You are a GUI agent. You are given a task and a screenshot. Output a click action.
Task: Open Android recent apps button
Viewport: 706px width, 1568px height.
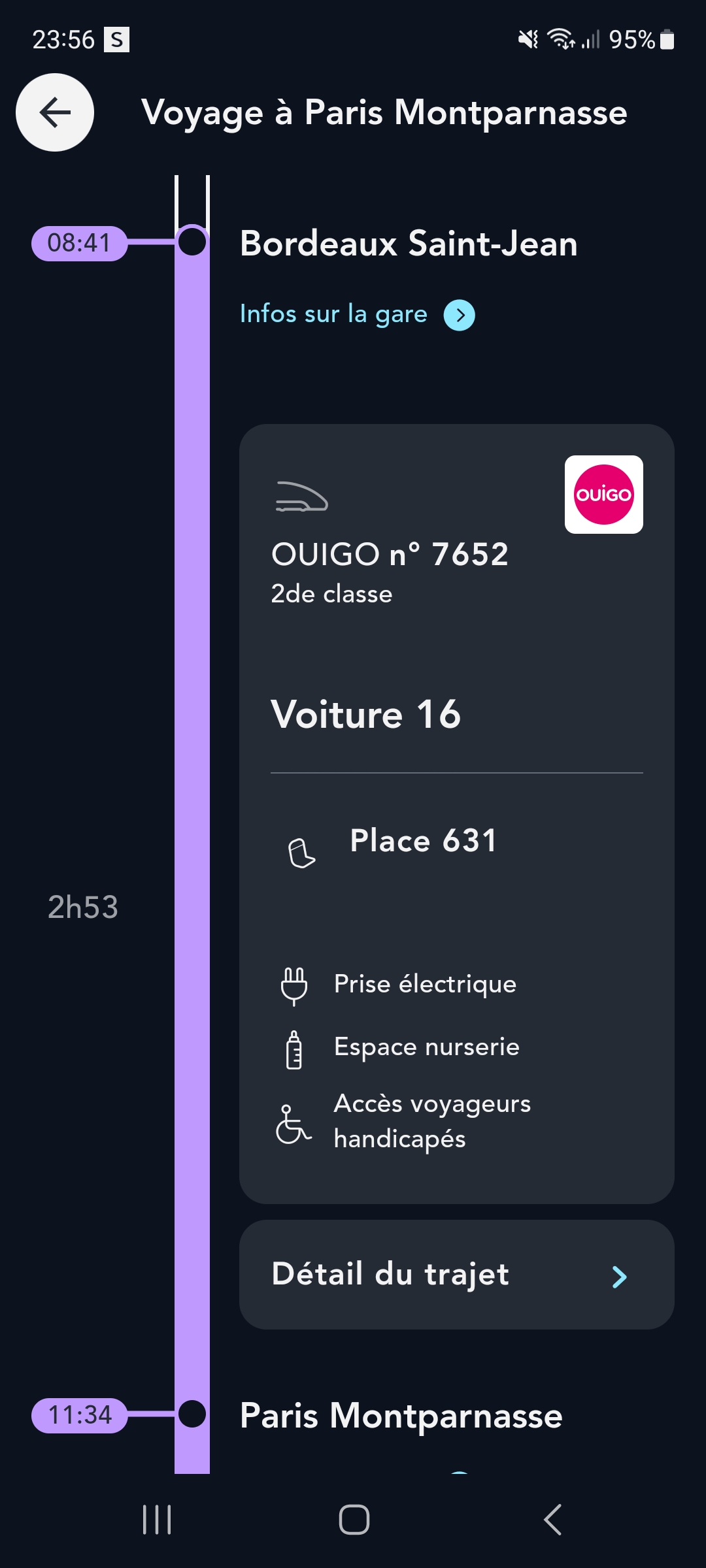[157, 1520]
